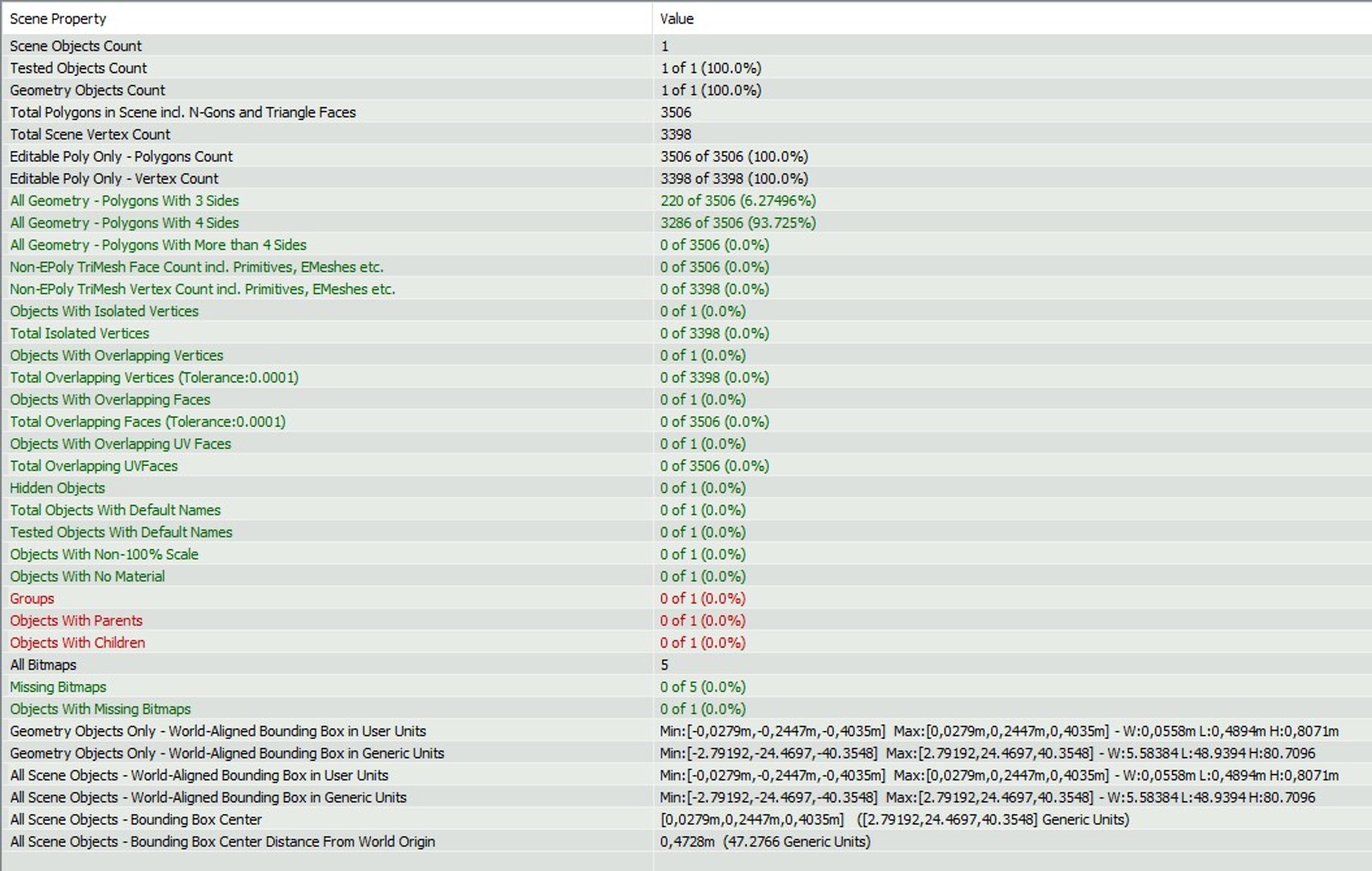1372x871 pixels.
Task: Select Editable Poly Only - Vertex Count row
Action: point(686,178)
